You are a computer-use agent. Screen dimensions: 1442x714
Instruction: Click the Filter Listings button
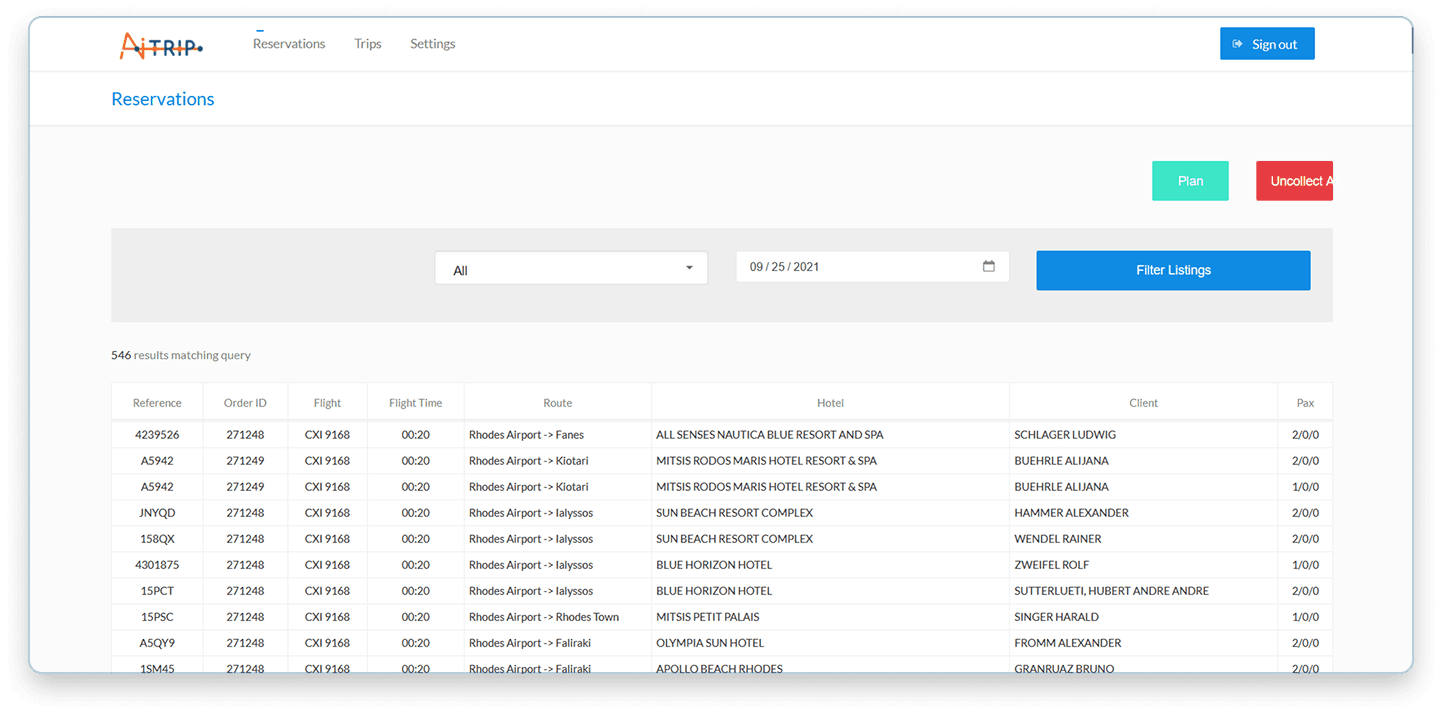[1173, 270]
